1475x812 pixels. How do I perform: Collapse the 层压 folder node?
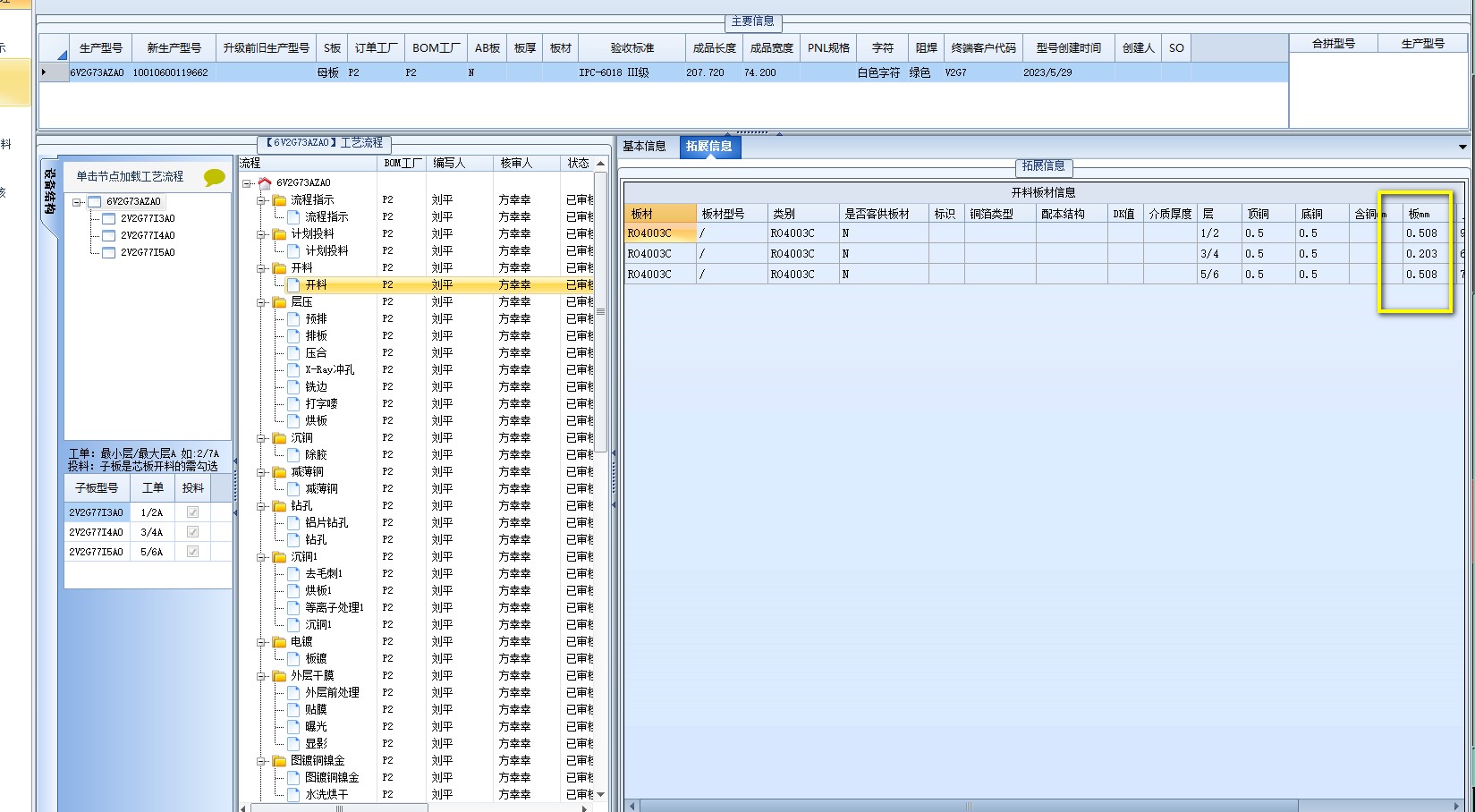pyautogui.click(x=261, y=302)
